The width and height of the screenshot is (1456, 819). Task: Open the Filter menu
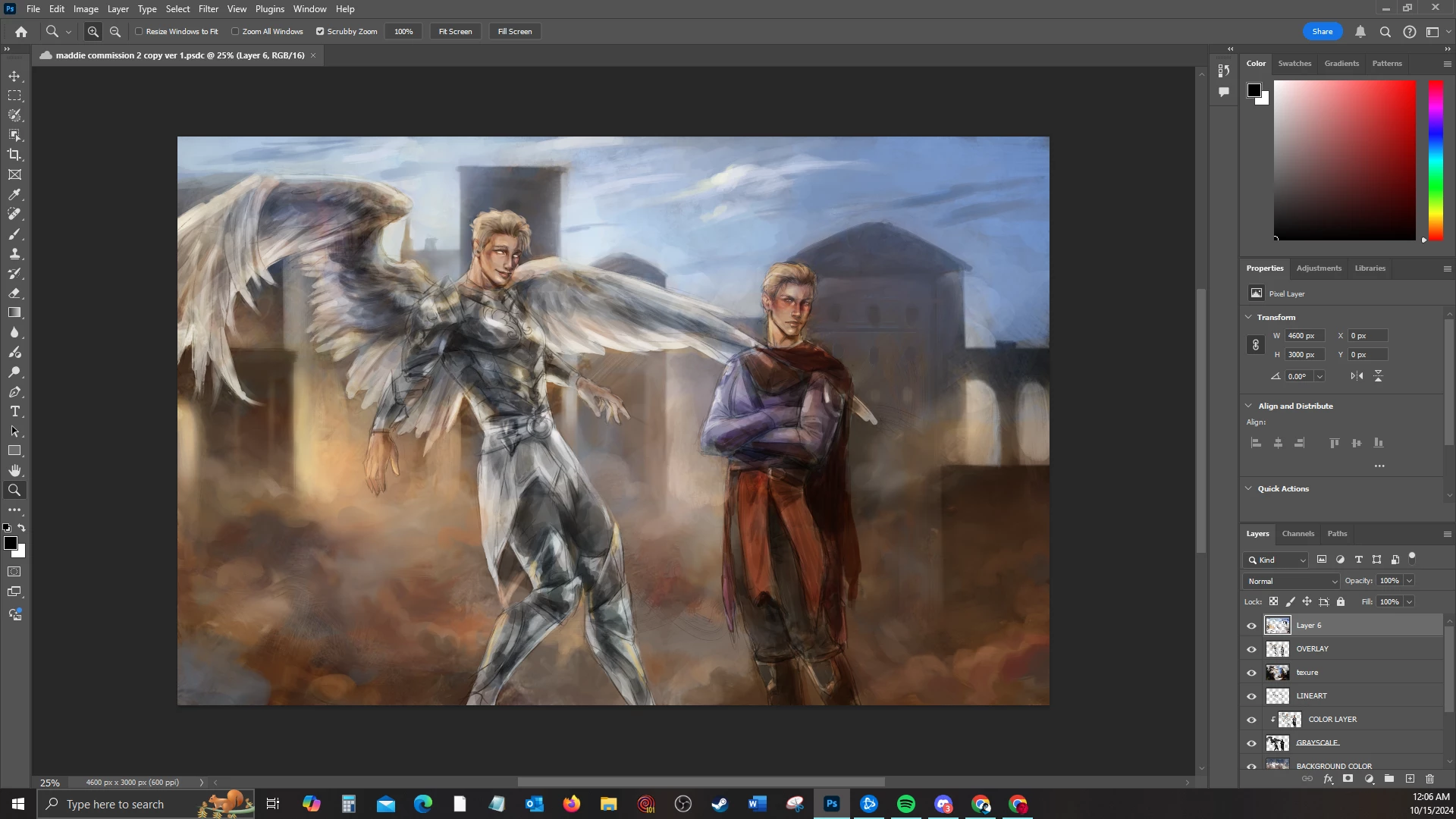(x=208, y=9)
